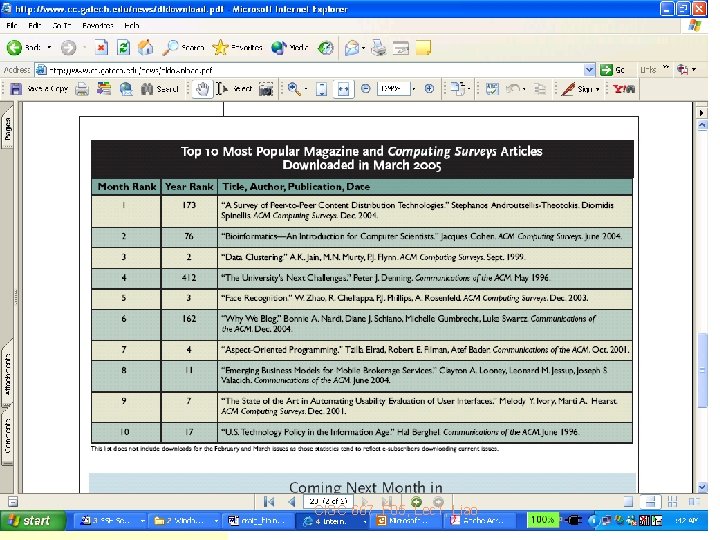Open the Attachments side panel tab
This screenshot has width=720, height=540.
coord(7,375)
